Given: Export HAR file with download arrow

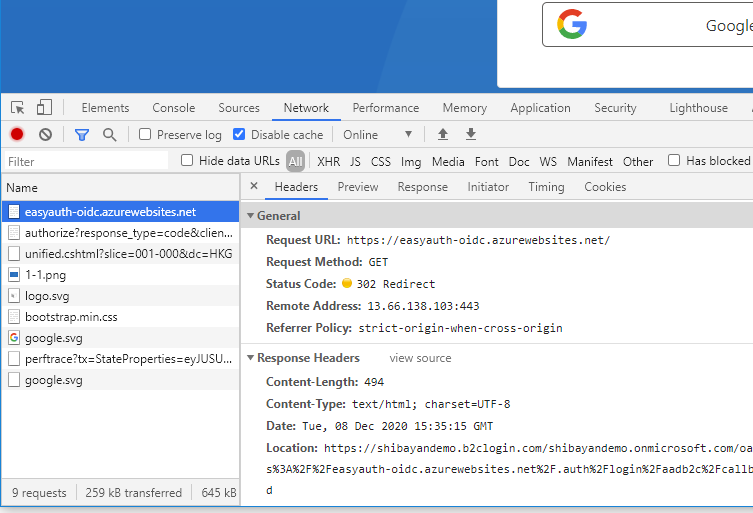Looking at the screenshot, I should click(x=471, y=134).
